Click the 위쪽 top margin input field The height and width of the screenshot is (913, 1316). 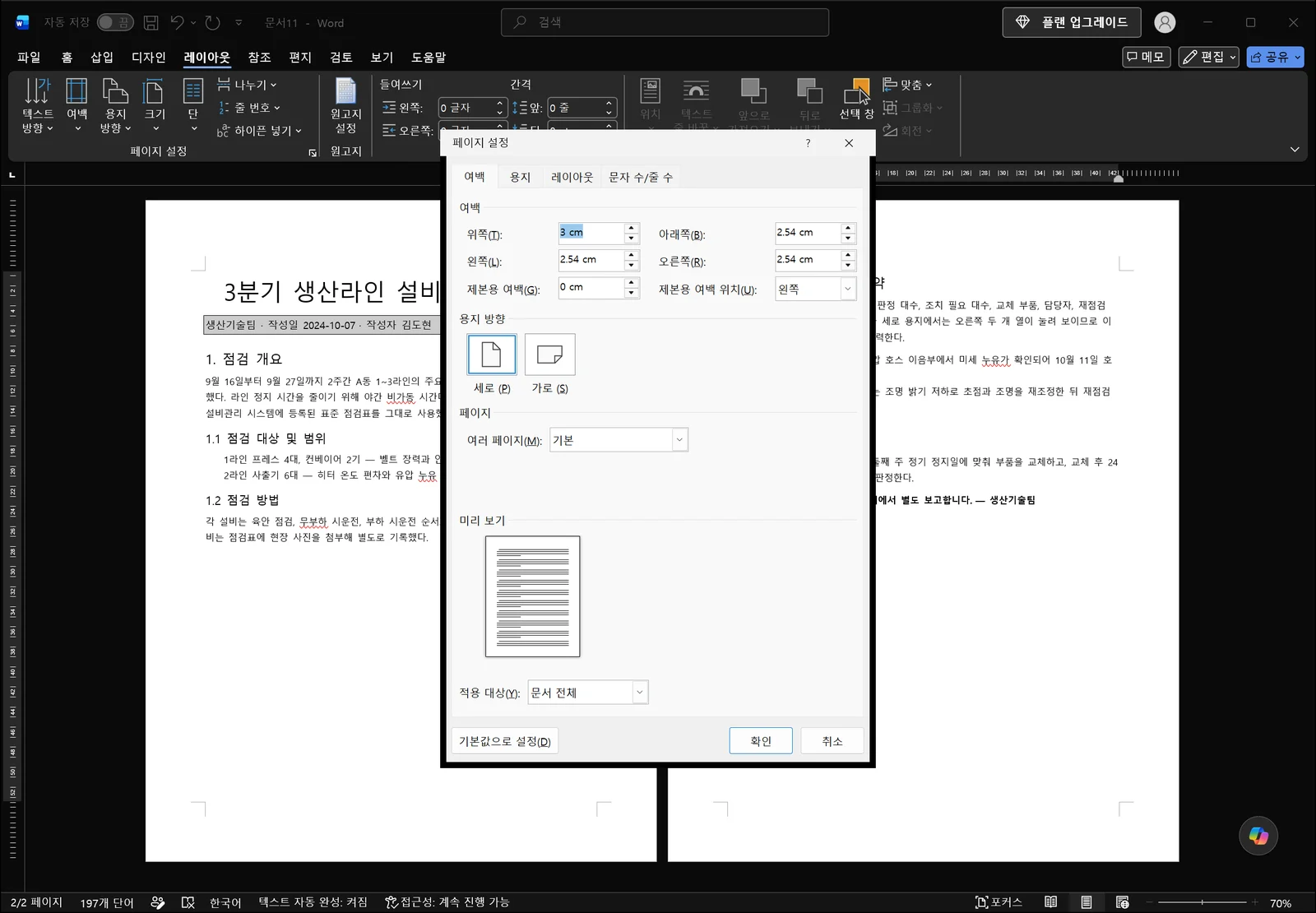tap(591, 233)
